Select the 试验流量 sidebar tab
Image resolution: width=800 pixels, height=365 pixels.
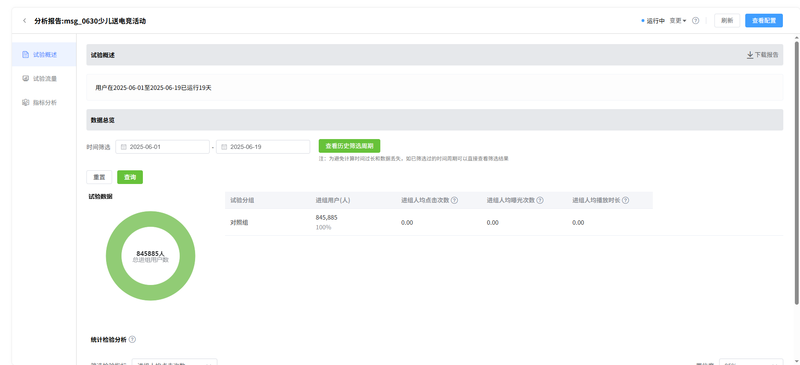[x=44, y=79]
